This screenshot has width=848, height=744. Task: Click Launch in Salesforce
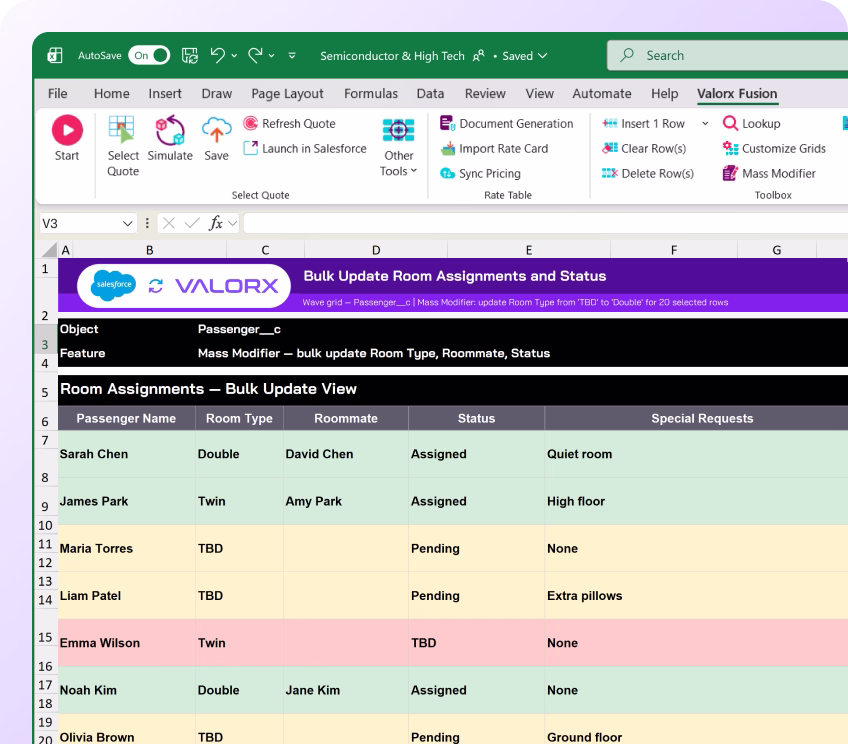point(305,148)
